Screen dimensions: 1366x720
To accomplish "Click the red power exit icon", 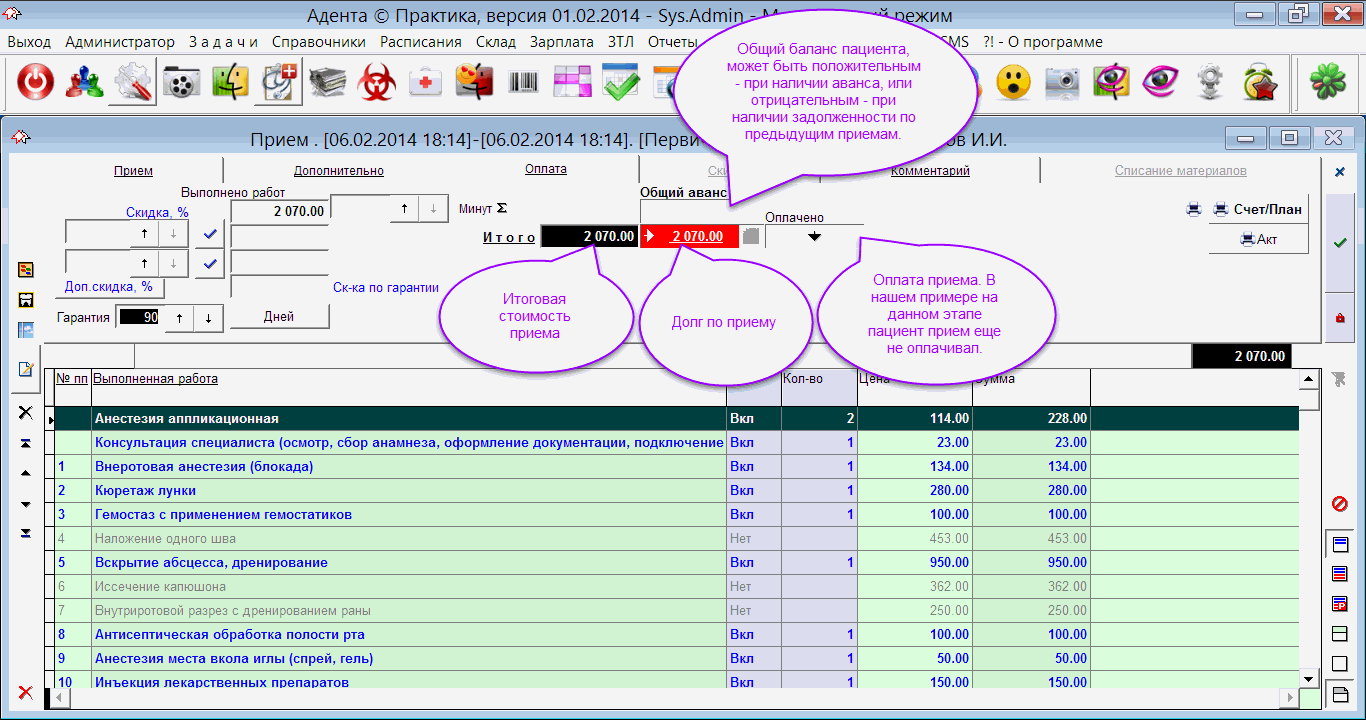I will tap(35, 83).
